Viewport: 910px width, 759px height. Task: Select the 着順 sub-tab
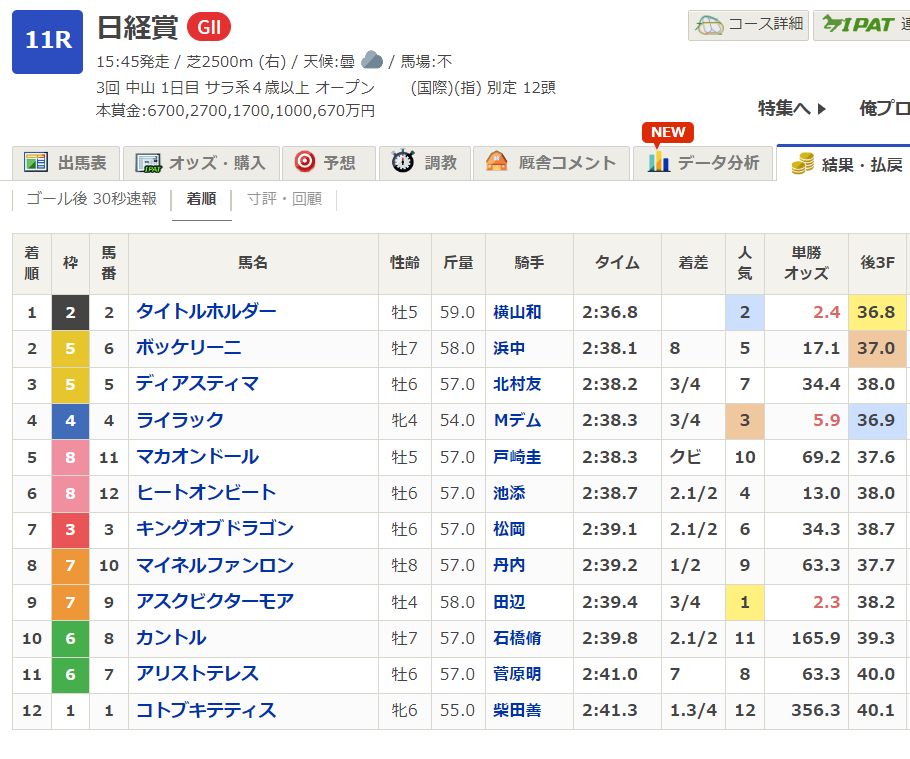201,198
